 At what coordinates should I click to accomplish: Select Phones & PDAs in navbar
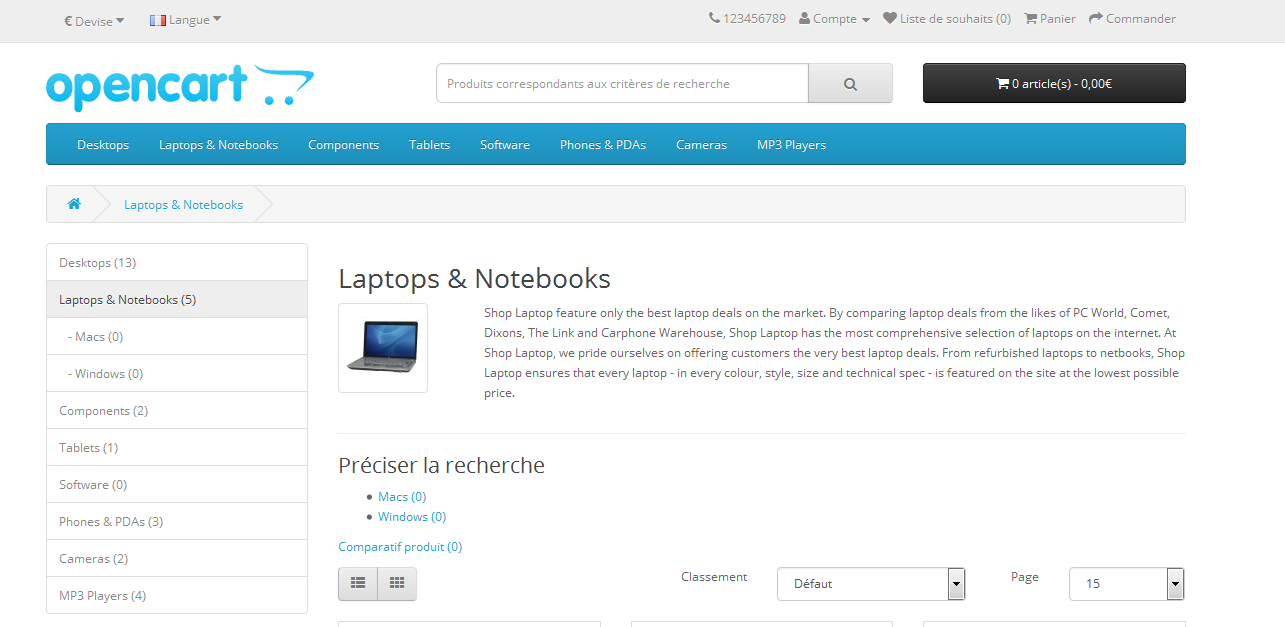click(603, 145)
